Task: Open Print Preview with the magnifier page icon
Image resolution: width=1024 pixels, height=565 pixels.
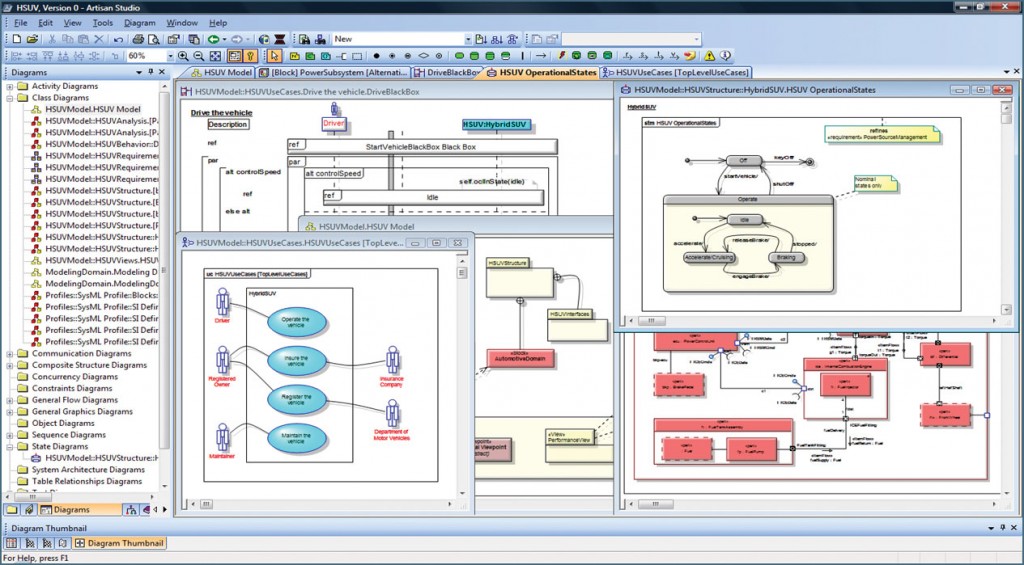Action: (153, 39)
